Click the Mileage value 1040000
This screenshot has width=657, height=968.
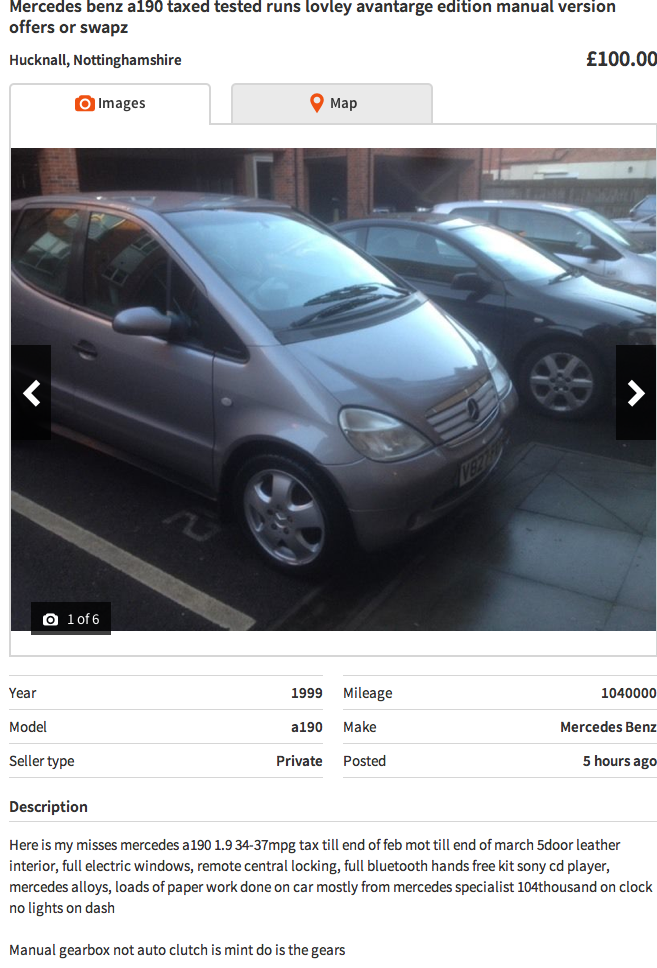coord(629,693)
